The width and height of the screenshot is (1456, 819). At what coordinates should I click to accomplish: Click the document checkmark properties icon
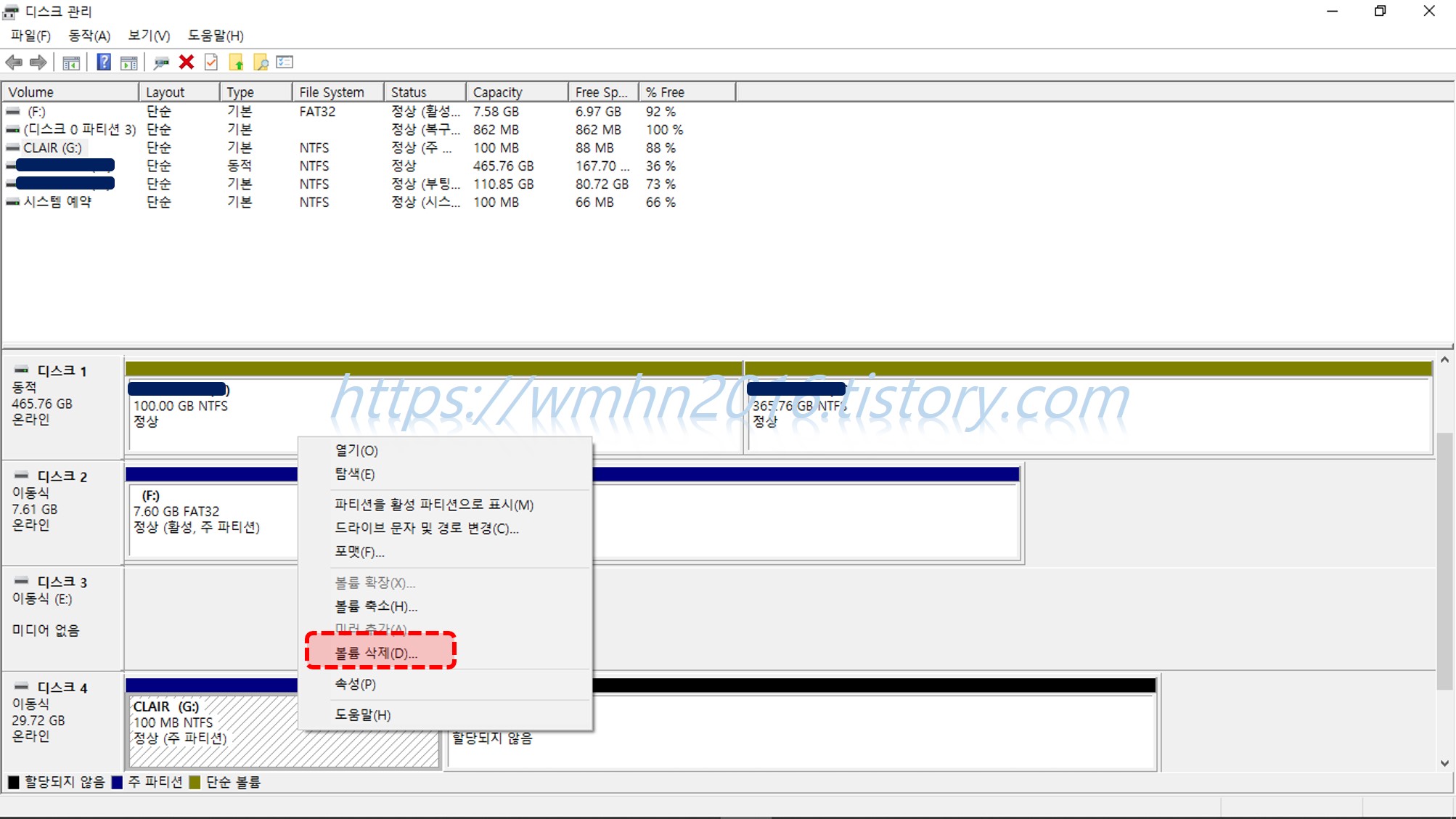pyautogui.click(x=211, y=62)
